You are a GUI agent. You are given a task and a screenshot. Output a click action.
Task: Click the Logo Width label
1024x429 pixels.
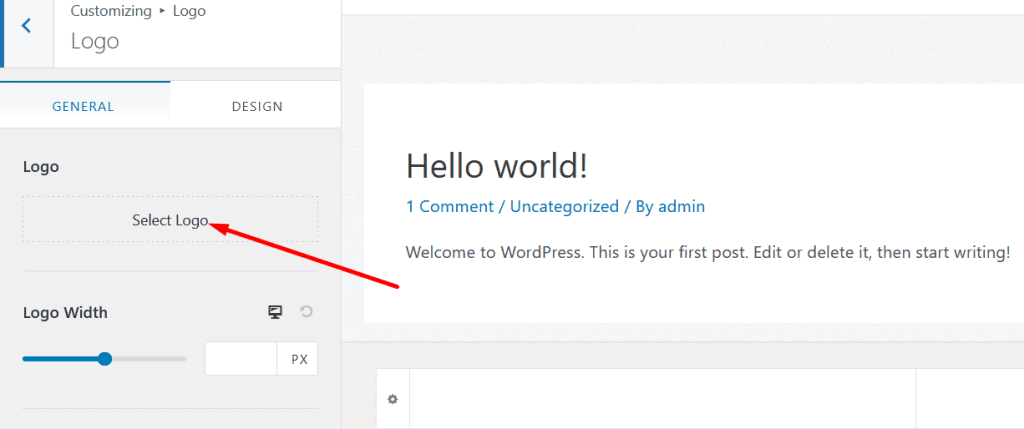pos(65,313)
